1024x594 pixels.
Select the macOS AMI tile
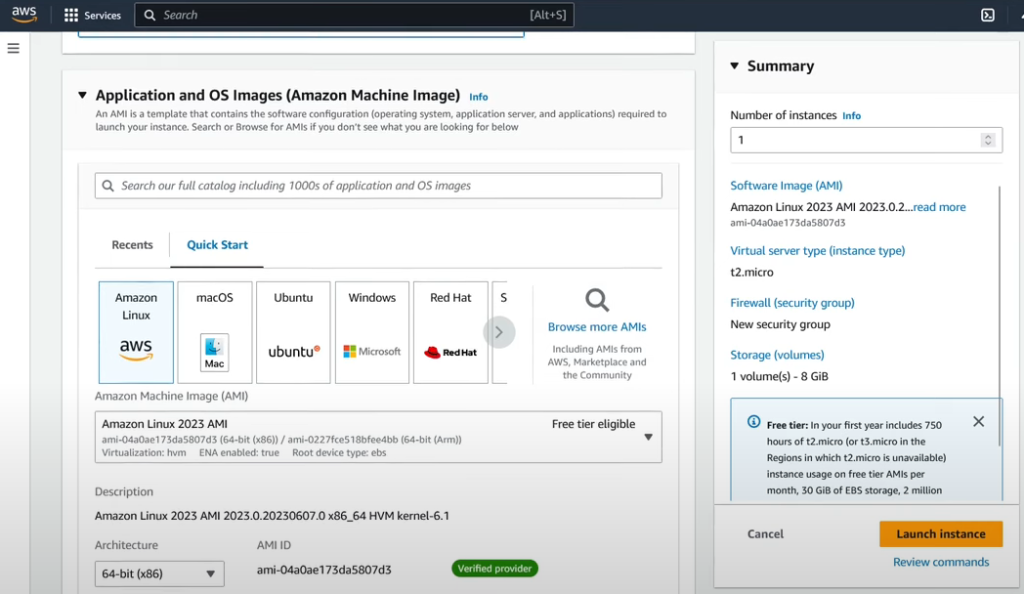pos(215,332)
